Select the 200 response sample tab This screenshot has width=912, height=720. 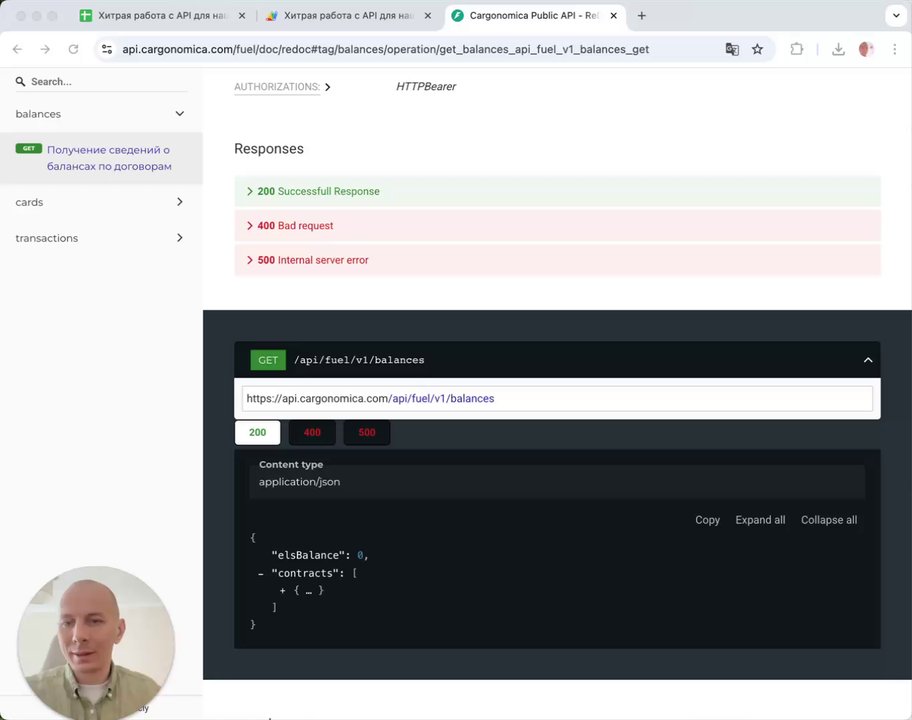tap(258, 433)
